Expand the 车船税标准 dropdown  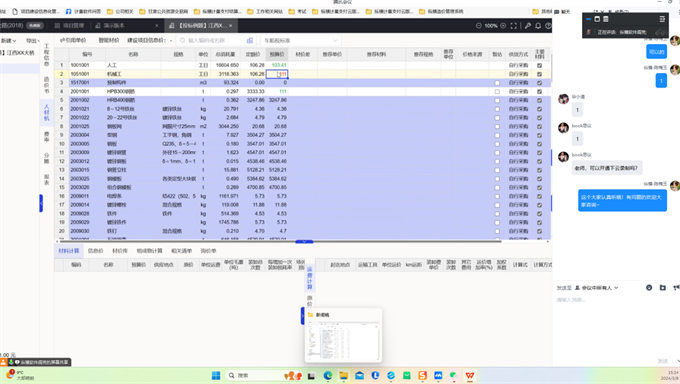pyautogui.click(x=301, y=40)
